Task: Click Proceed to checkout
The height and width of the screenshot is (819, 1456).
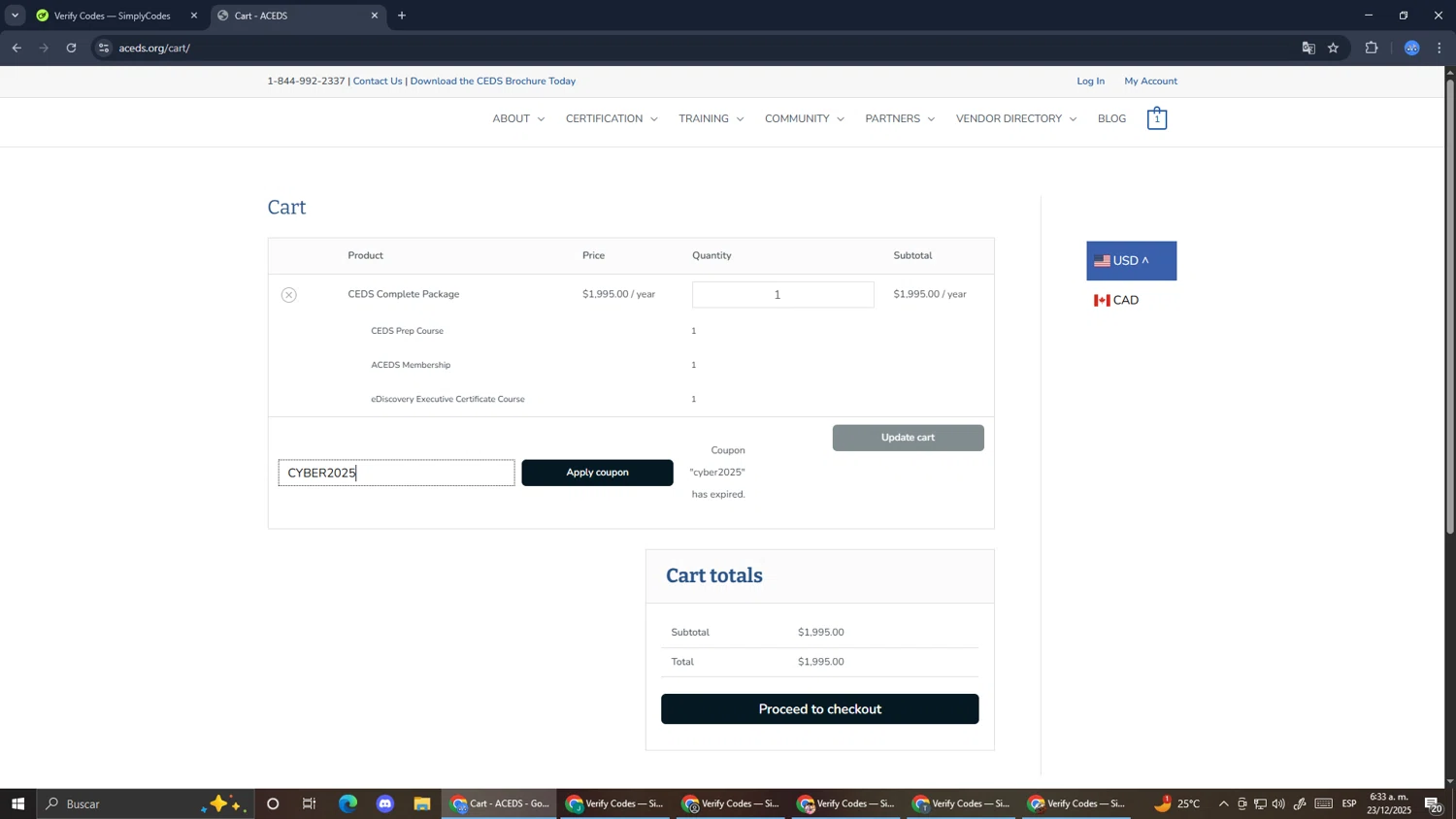Action: 819,709
